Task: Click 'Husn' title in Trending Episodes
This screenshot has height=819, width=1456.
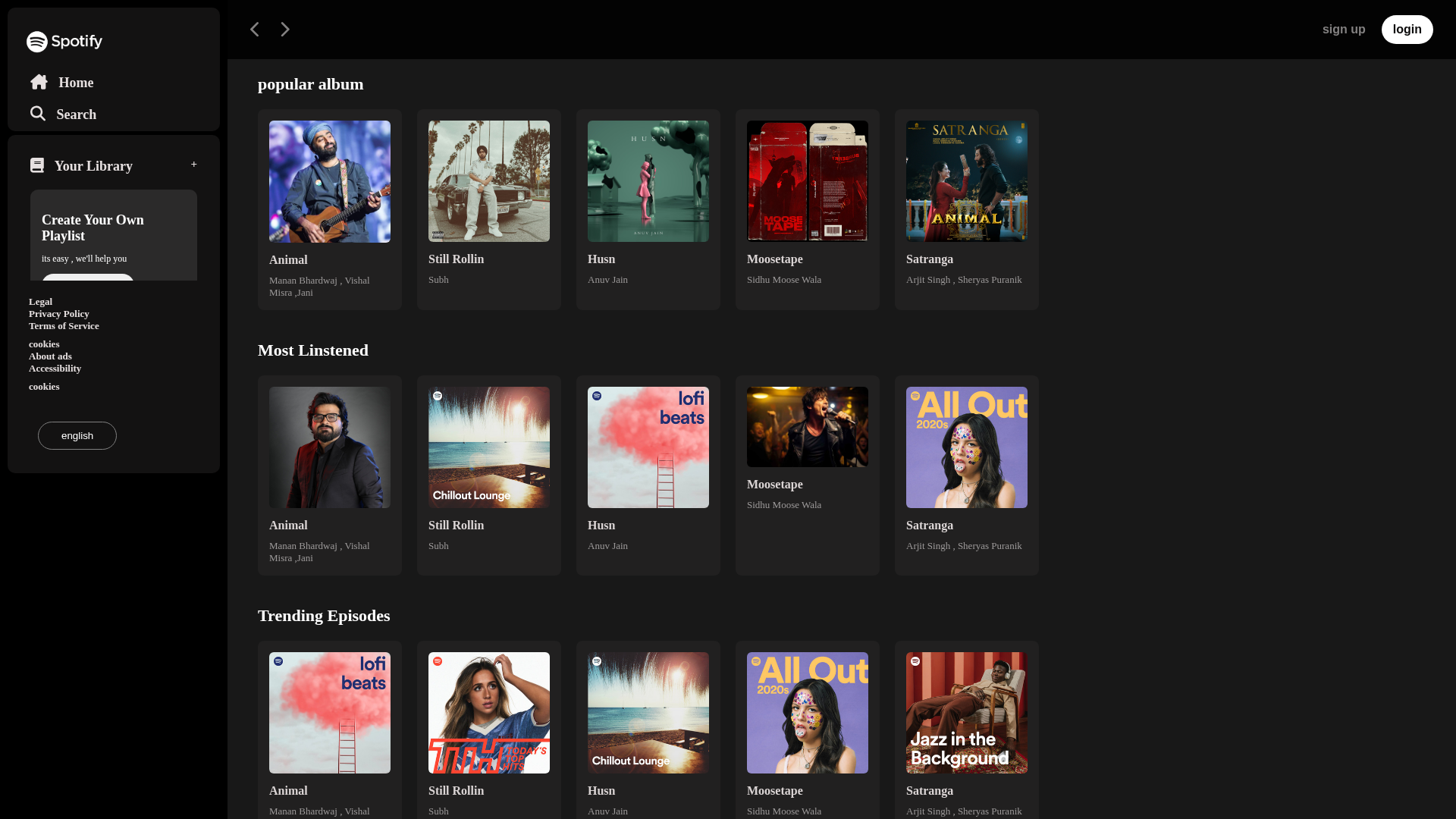Action: [x=601, y=791]
